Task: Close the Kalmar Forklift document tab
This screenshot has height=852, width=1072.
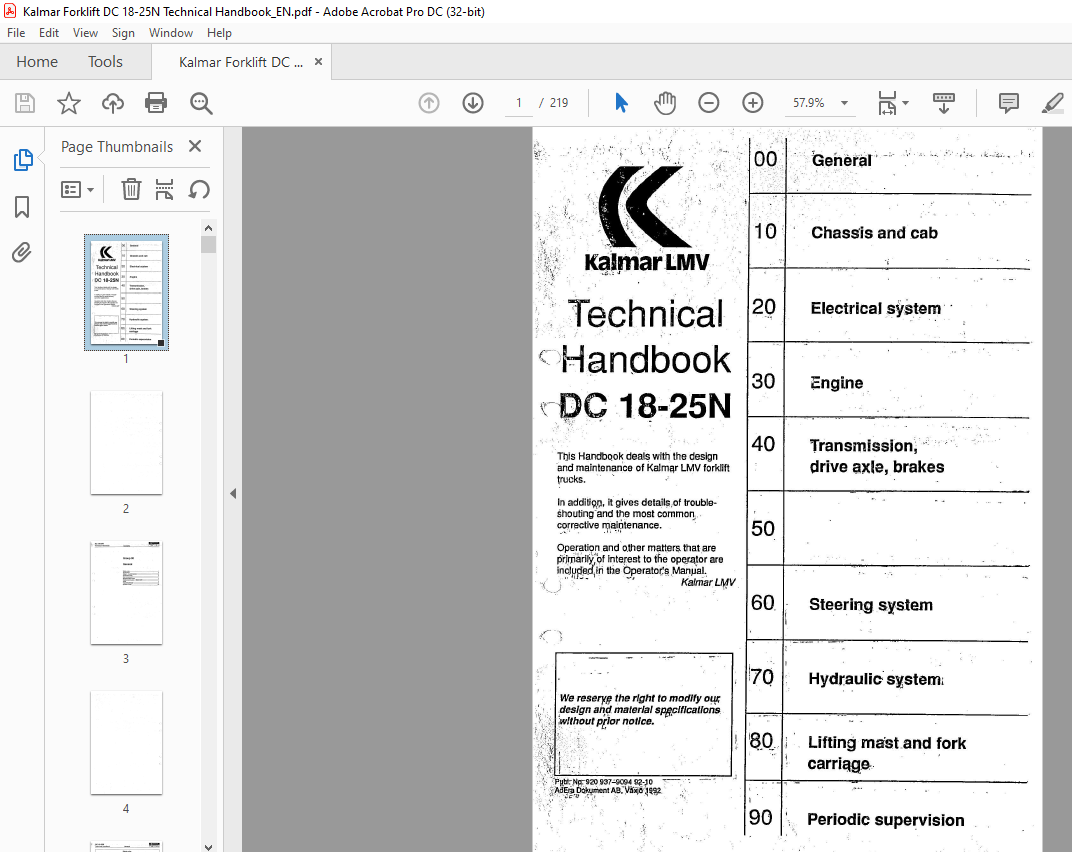Action: point(318,62)
